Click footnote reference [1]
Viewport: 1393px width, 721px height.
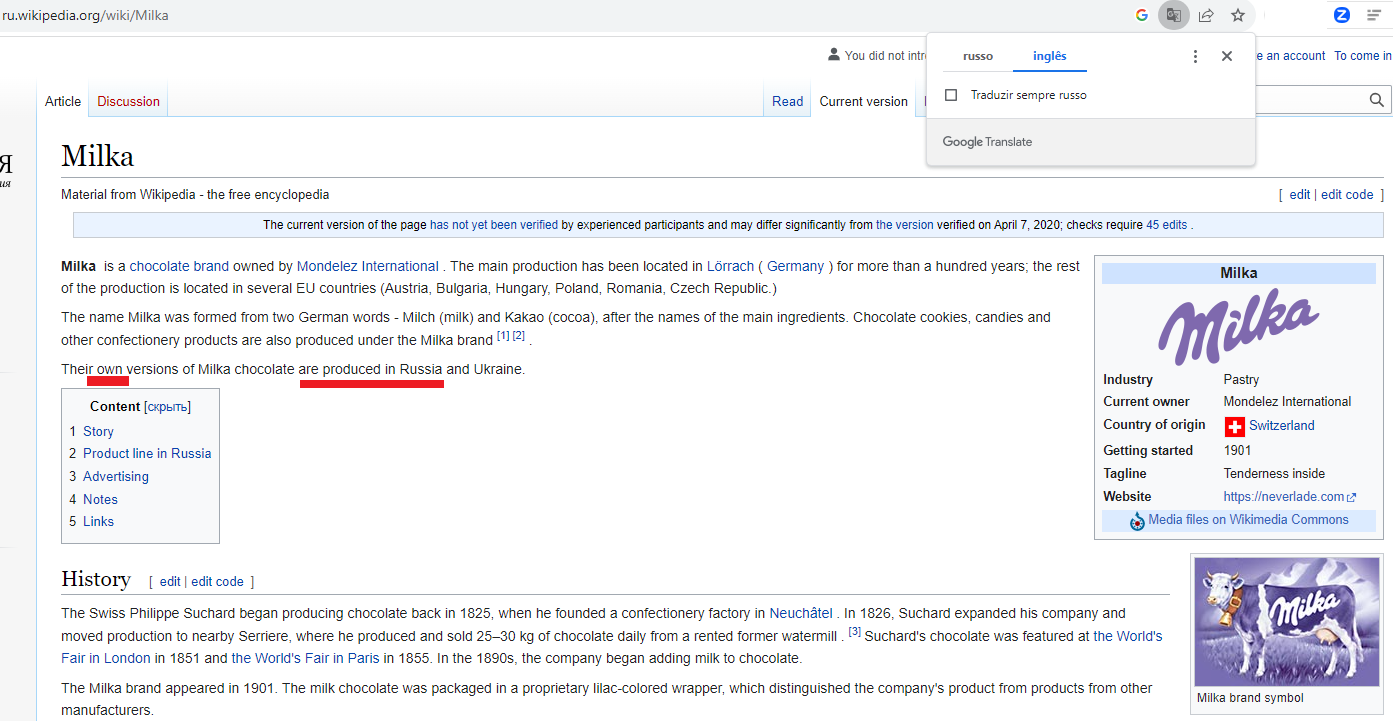503,336
